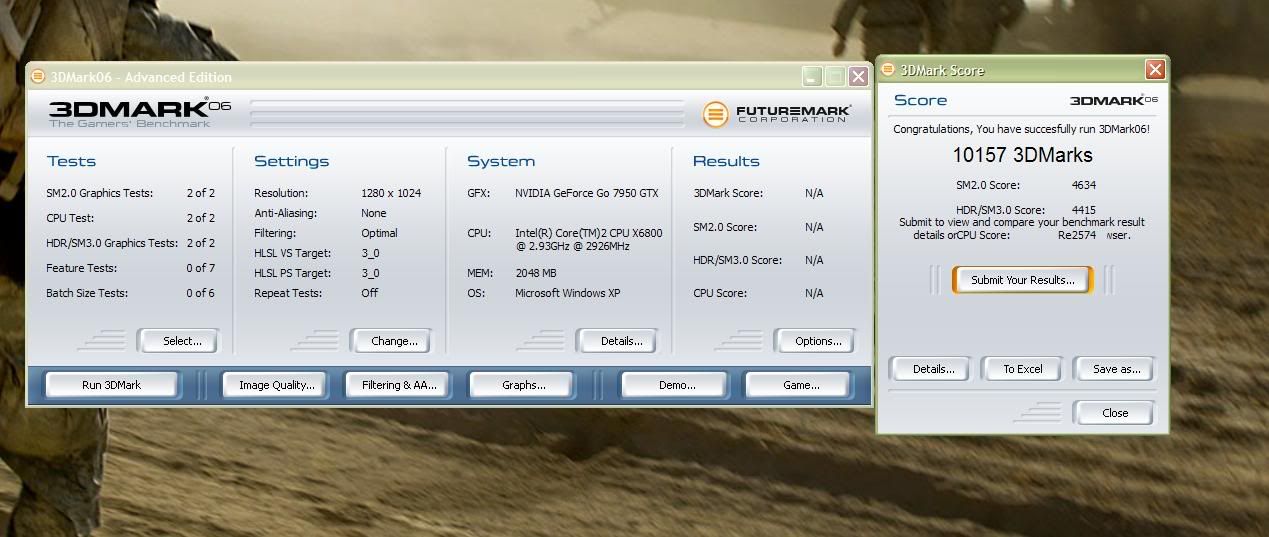Close the 3DMark06 main window
This screenshot has height=537, width=1269.
click(x=859, y=77)
